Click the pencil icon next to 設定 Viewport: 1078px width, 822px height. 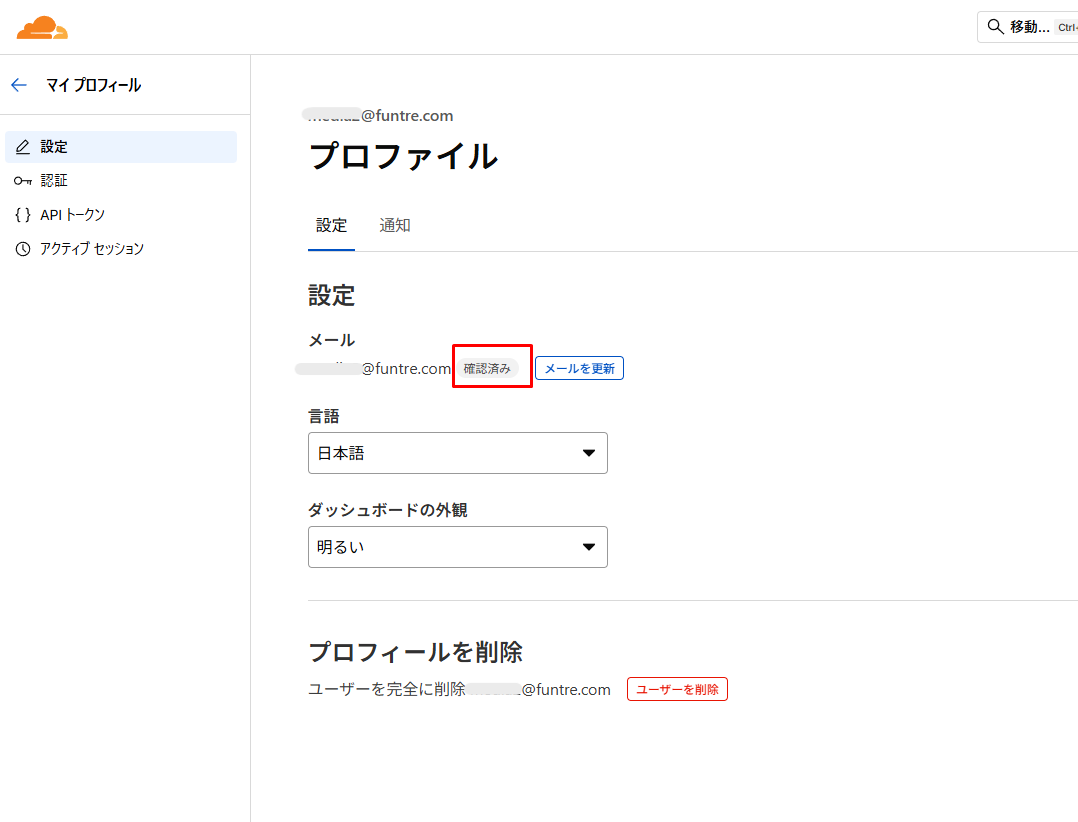23,147
